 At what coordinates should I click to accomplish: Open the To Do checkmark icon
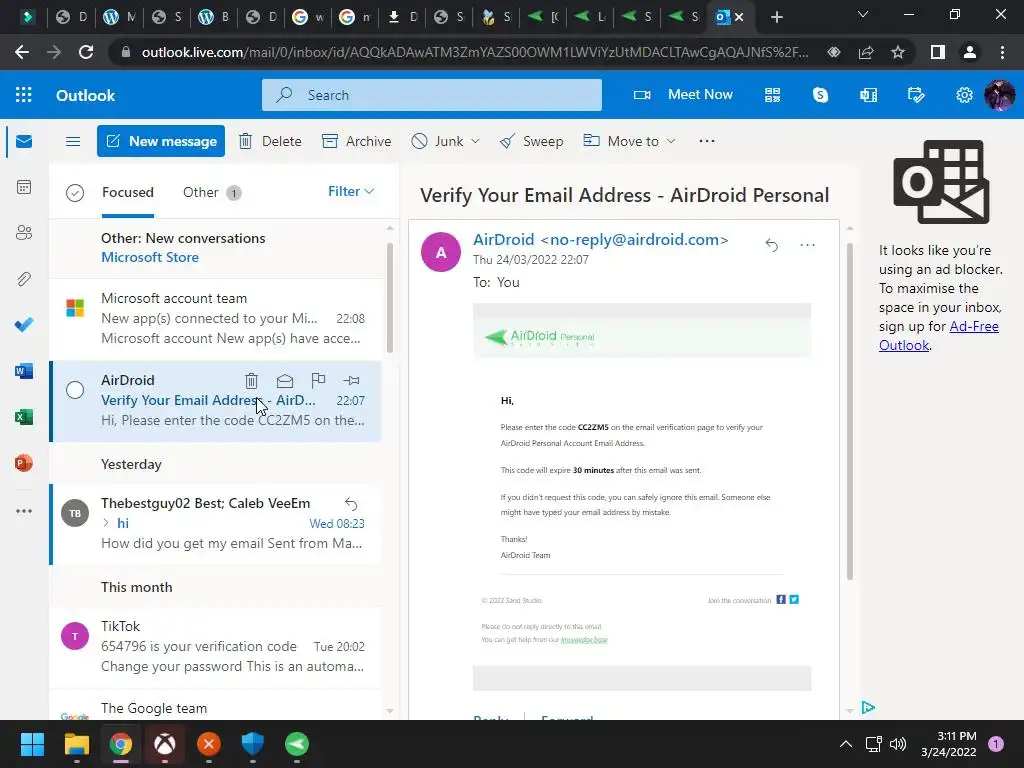pyautogui.click(x=24, y=325)
